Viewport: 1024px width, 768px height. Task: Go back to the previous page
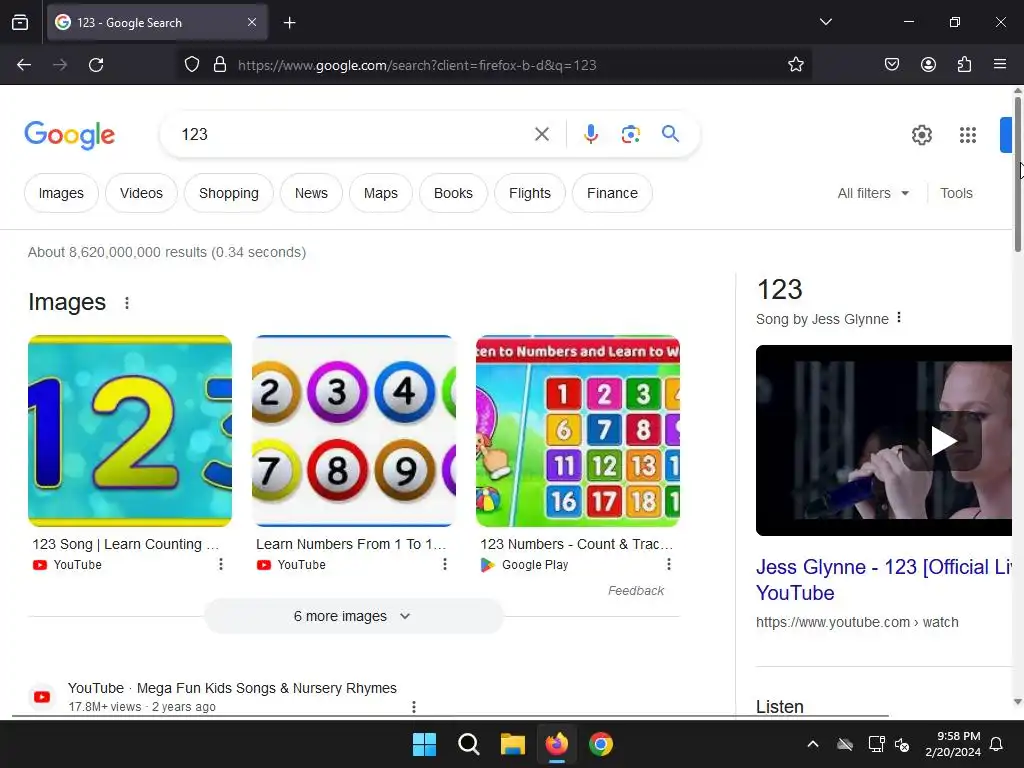tap(24, 65)
